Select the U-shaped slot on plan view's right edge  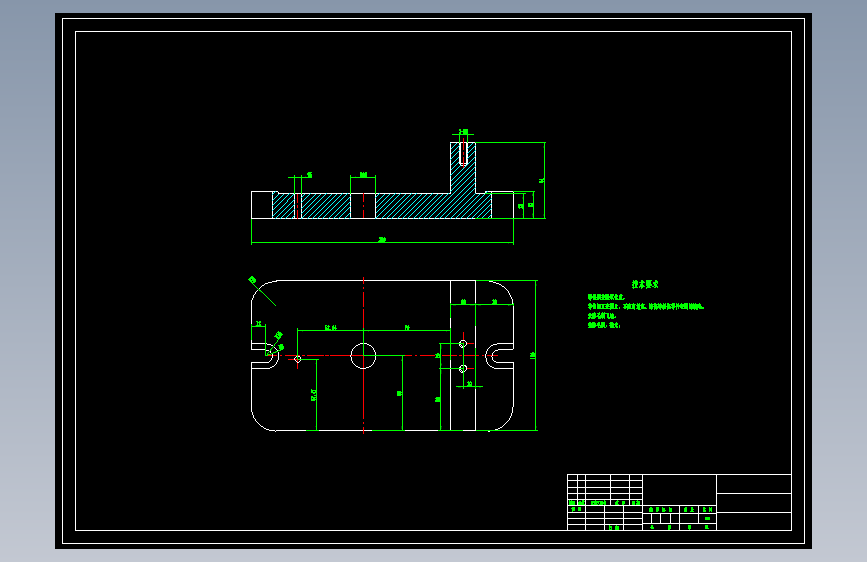pyautogui.click(x=499, y=356)
